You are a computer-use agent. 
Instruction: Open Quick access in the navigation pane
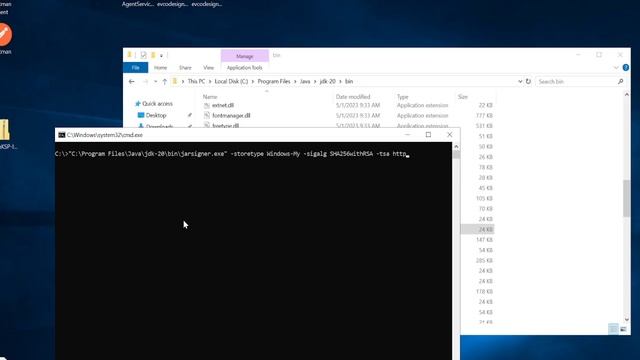tap(157, 104)
